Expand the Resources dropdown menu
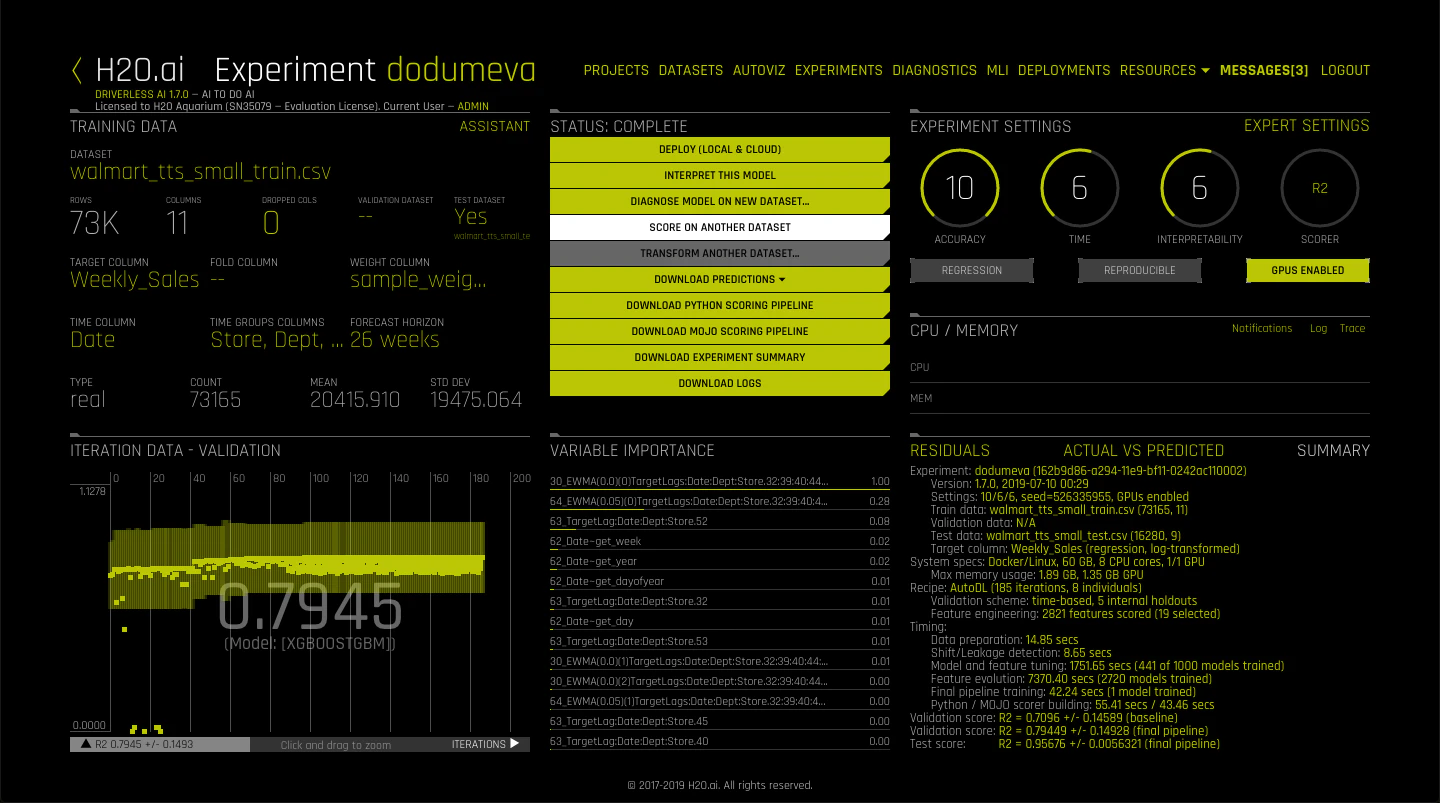 point(1164,70)
